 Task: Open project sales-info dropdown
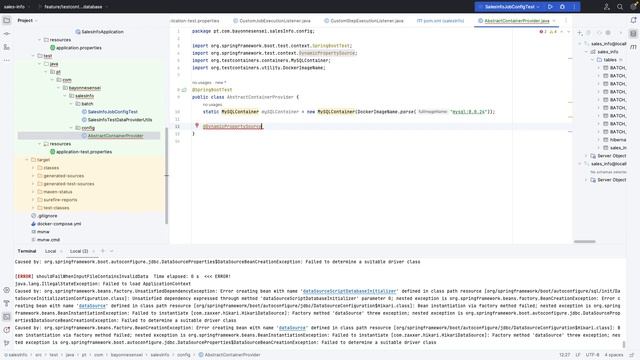tap(16, 7)
